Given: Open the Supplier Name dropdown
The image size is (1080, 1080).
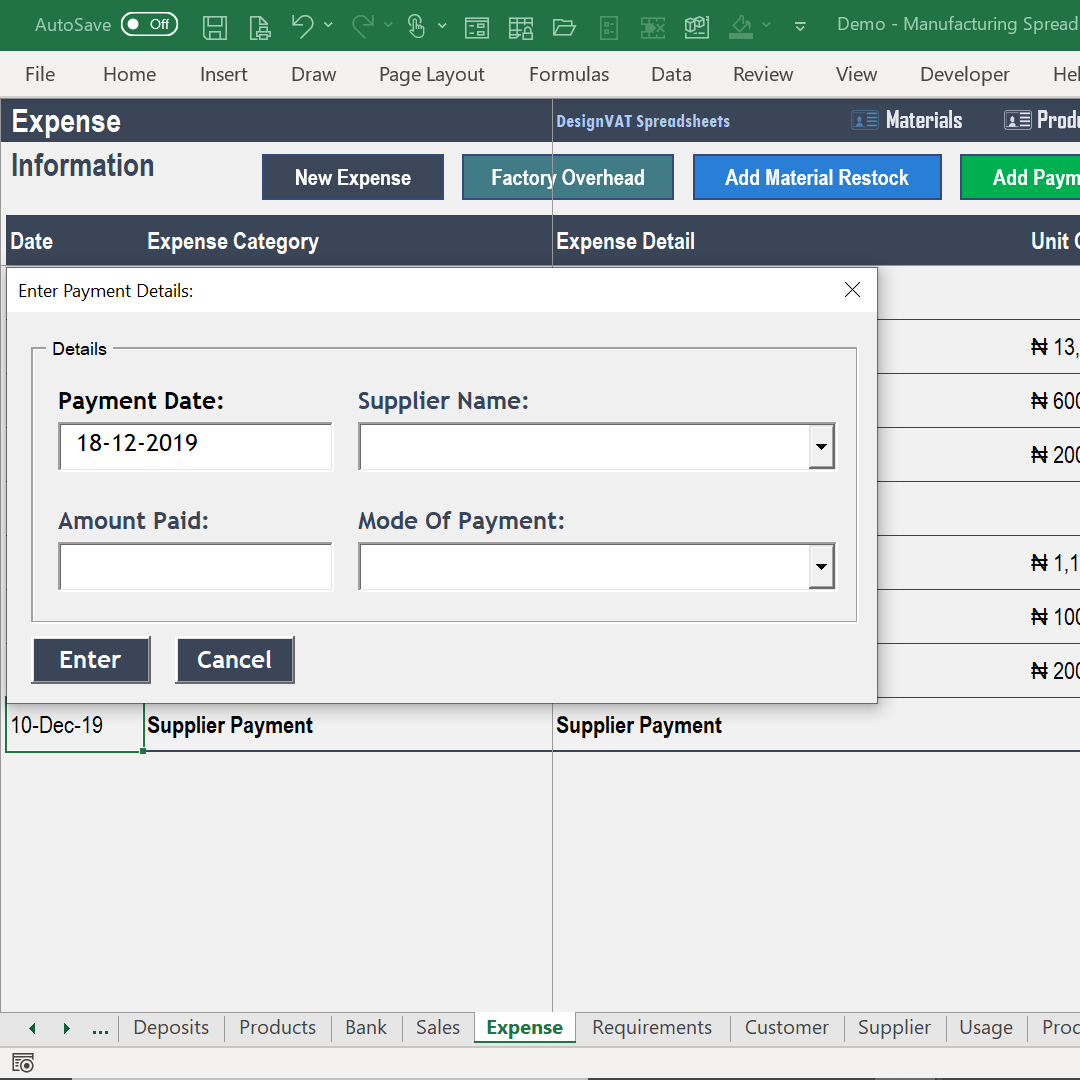Looking at the screenshot, I should pos(821,446).
